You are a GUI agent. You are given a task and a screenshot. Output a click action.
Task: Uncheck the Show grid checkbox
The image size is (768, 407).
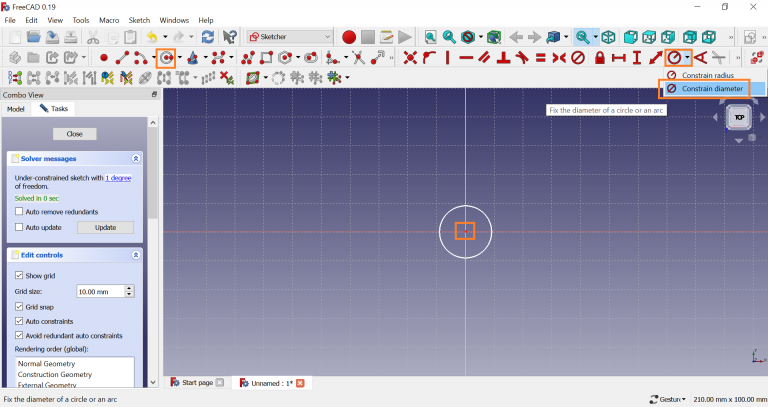coord(20,275)
